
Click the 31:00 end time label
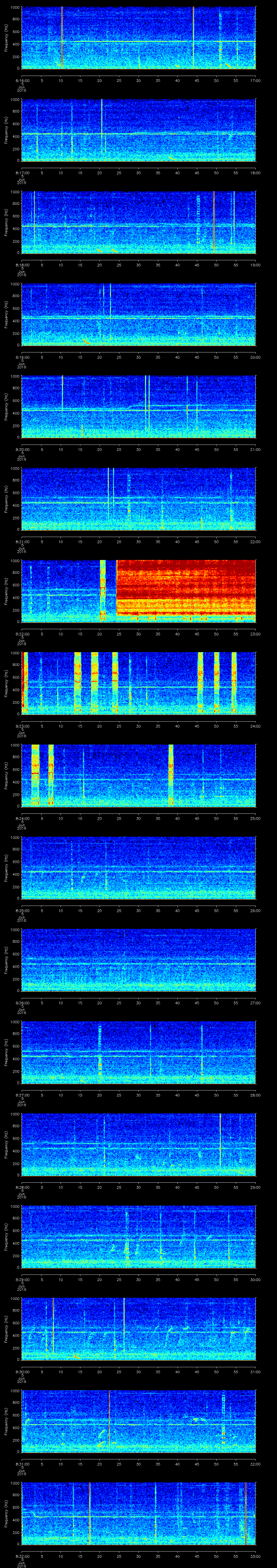click(256, 1372)
